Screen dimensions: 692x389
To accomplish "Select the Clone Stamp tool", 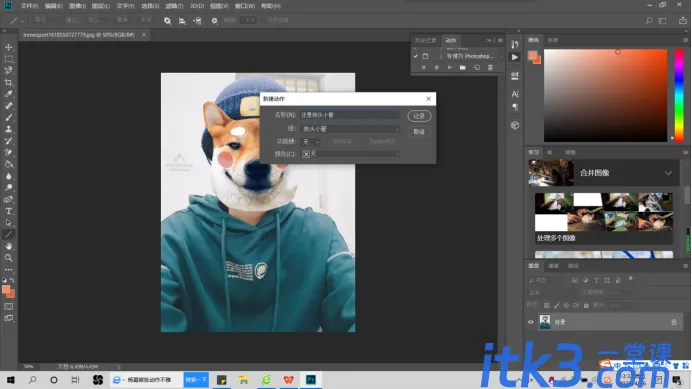I will (9, 129).
